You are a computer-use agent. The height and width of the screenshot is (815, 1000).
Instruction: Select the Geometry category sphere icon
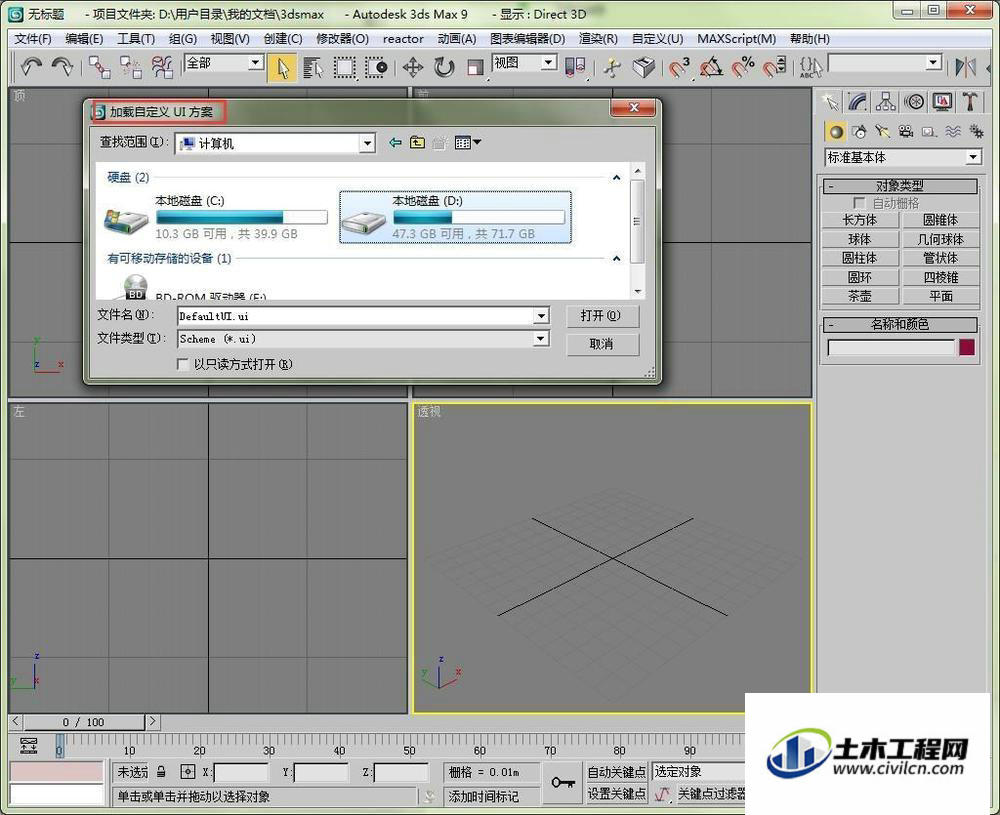click(x=835, y=131)
